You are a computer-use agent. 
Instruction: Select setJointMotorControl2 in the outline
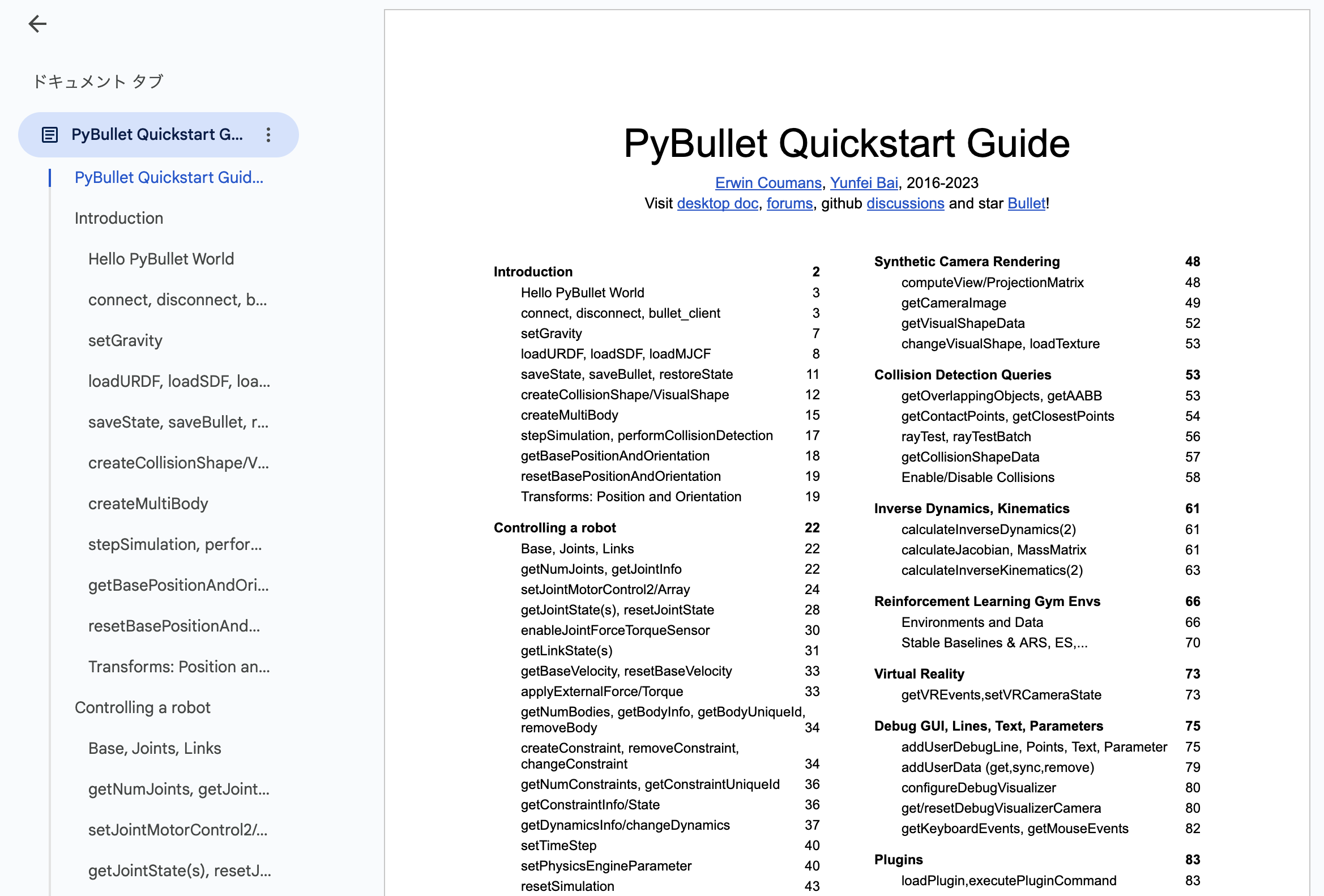pyautogui.click(x=178, y=830)
